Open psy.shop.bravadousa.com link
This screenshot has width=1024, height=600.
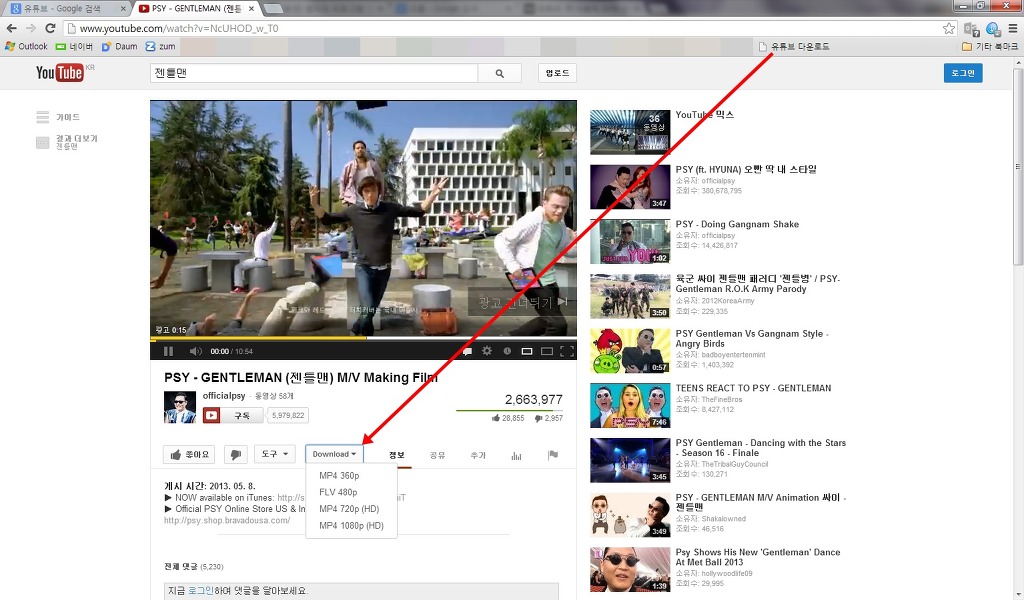(227, 520)
